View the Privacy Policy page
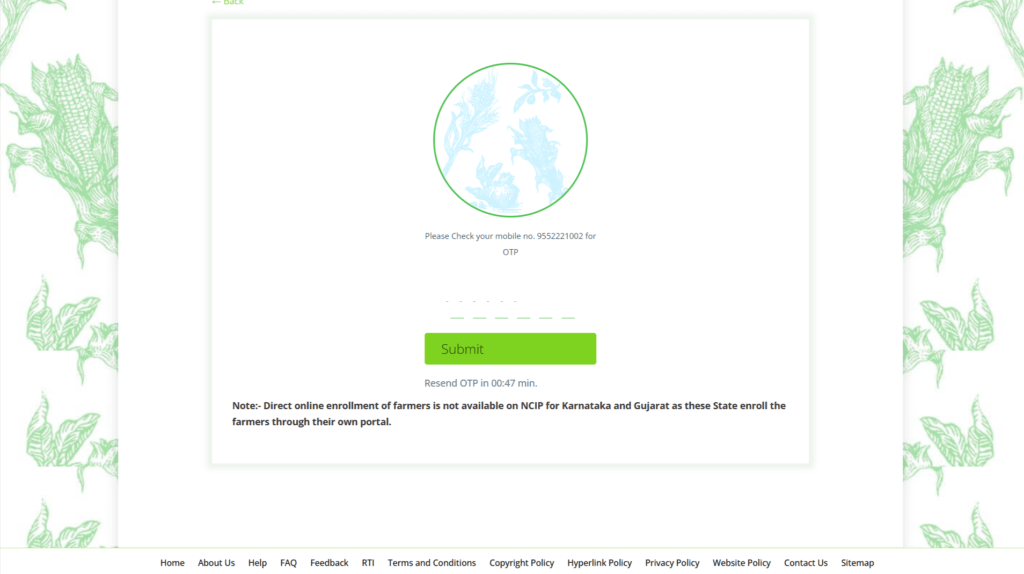The height and width of the screenshot is (574, 1024). (x=672, y=562)
